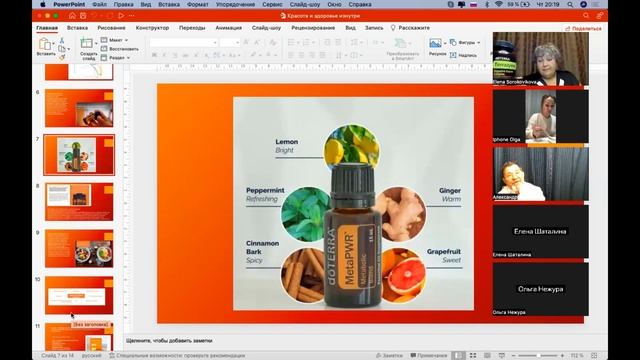Open the font name combo box
Image resolution: width=640 pixels, height=360 pixels.
(x=183, y=42)
